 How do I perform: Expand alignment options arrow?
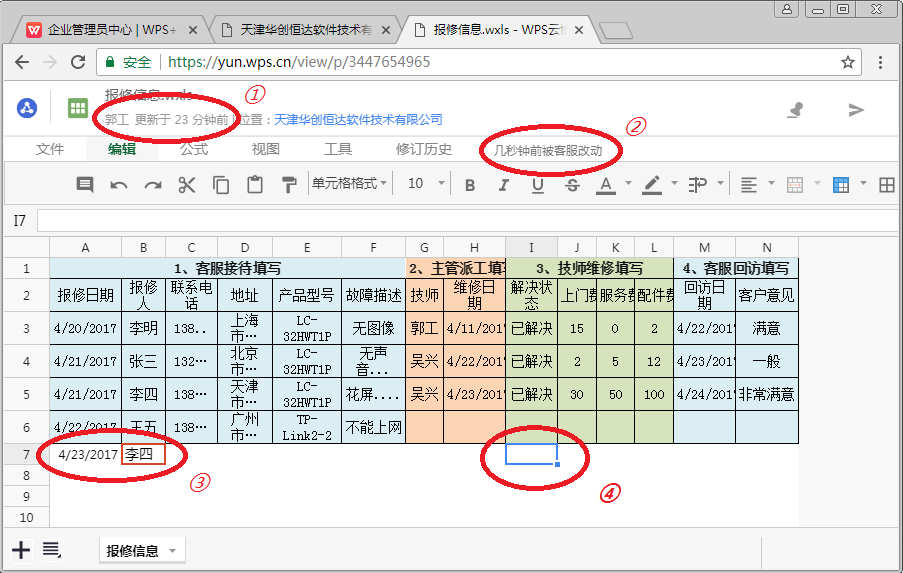click(x=772, y=183)
